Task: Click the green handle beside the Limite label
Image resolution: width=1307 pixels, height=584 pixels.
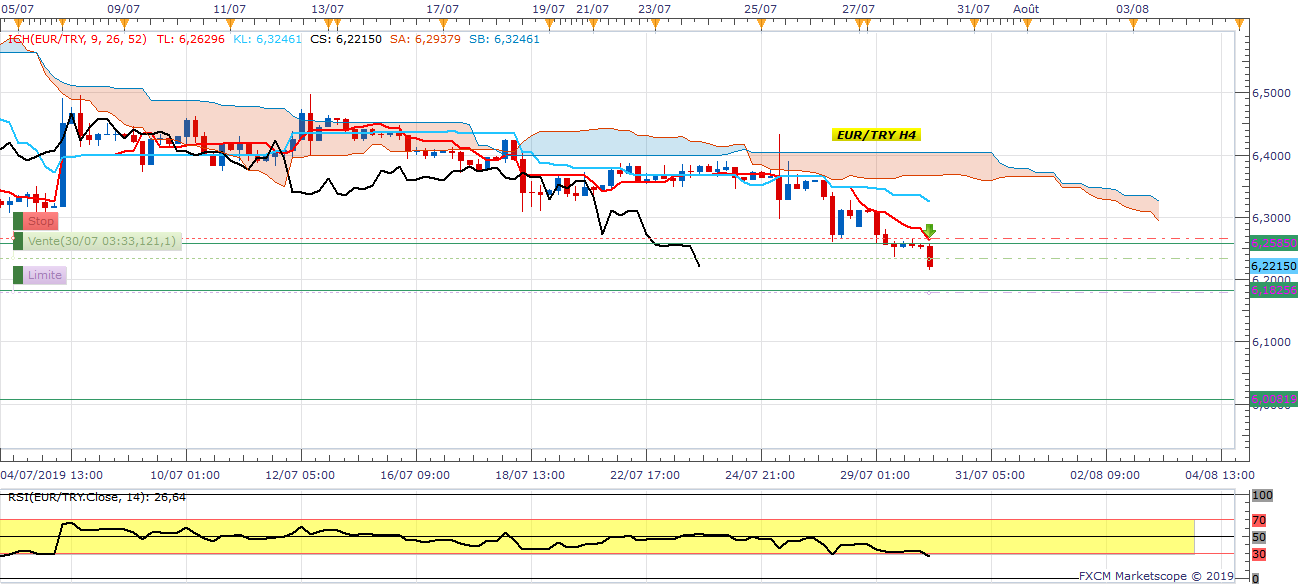Action: pyautogui.click(x=18, y=275)
